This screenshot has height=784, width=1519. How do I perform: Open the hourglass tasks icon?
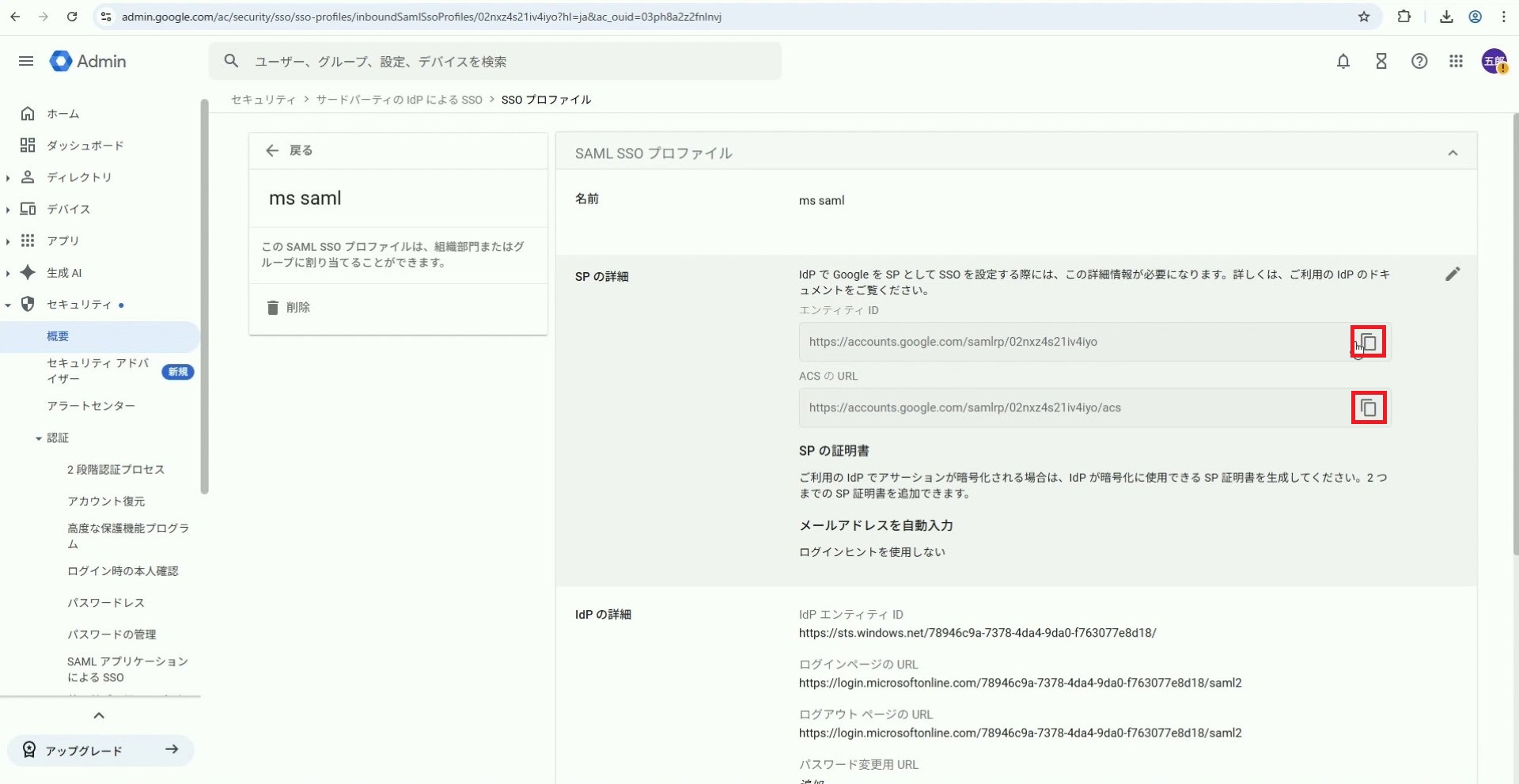pyautogui.click(x=1381, y=62)
